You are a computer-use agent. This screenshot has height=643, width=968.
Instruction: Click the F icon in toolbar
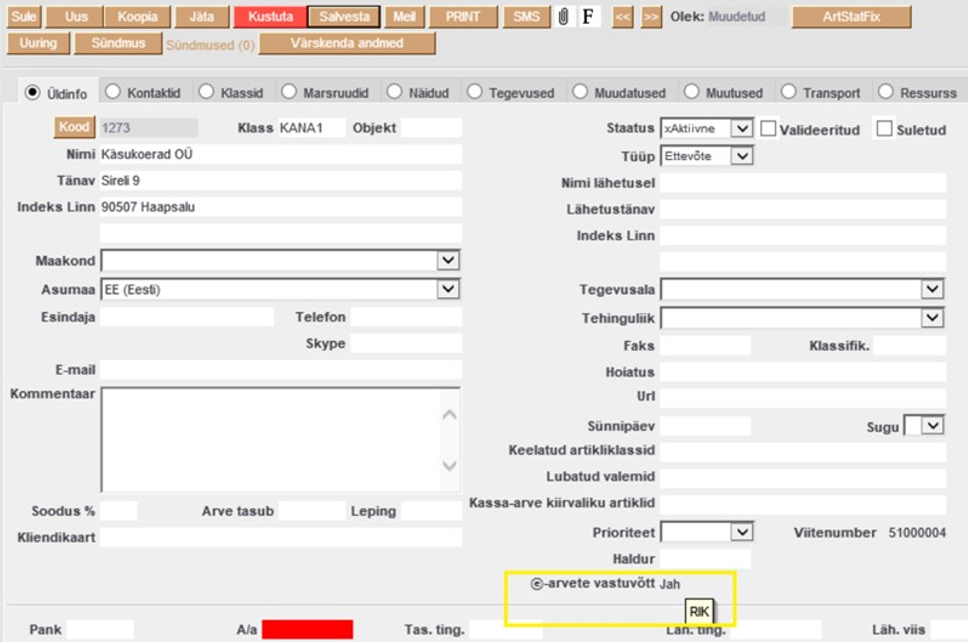[x=588, y=17]
